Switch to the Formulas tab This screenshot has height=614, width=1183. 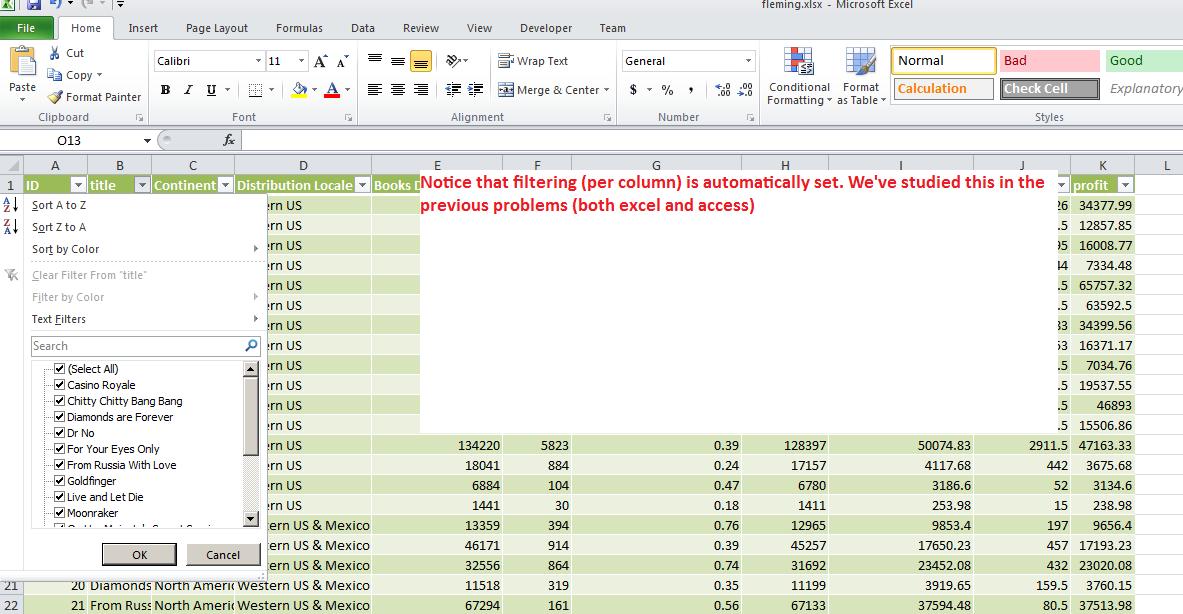[x=299, y=28]
